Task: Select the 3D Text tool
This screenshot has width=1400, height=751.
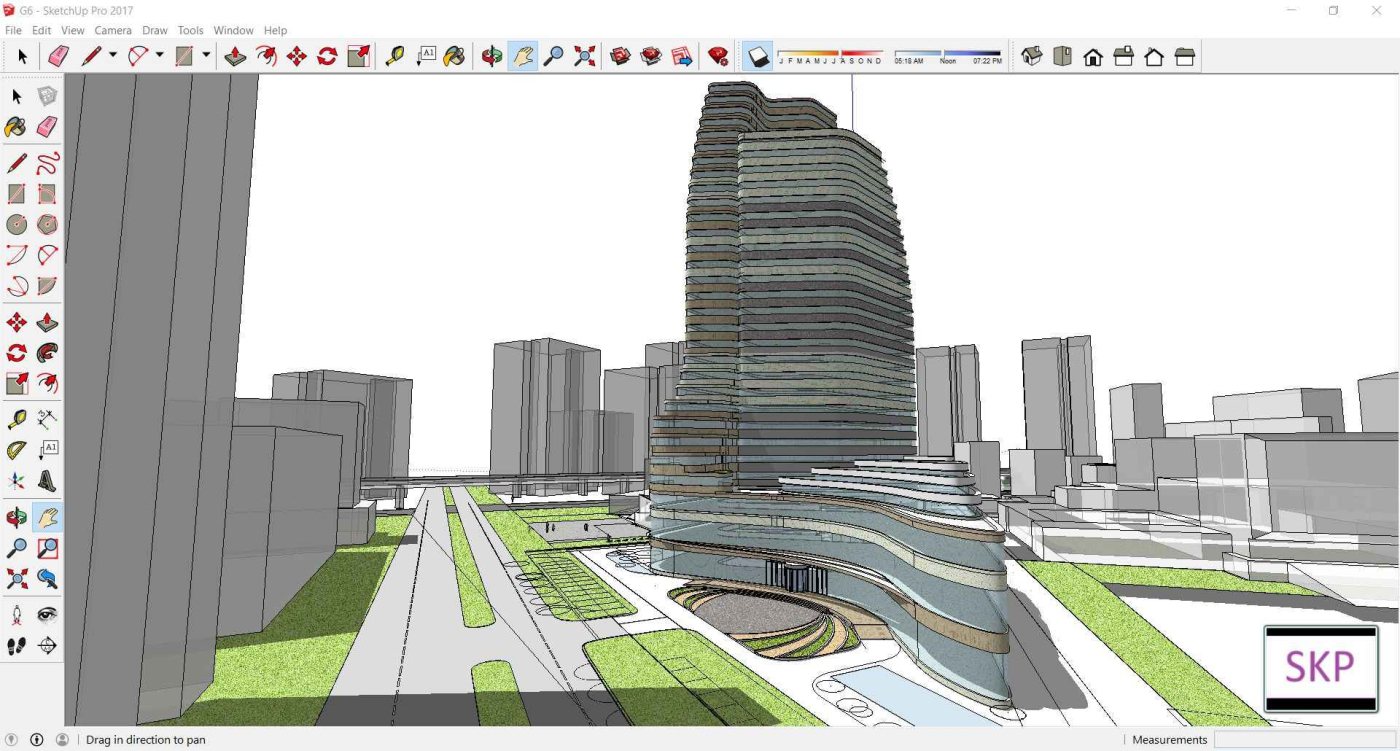Action: pos(47,481)
